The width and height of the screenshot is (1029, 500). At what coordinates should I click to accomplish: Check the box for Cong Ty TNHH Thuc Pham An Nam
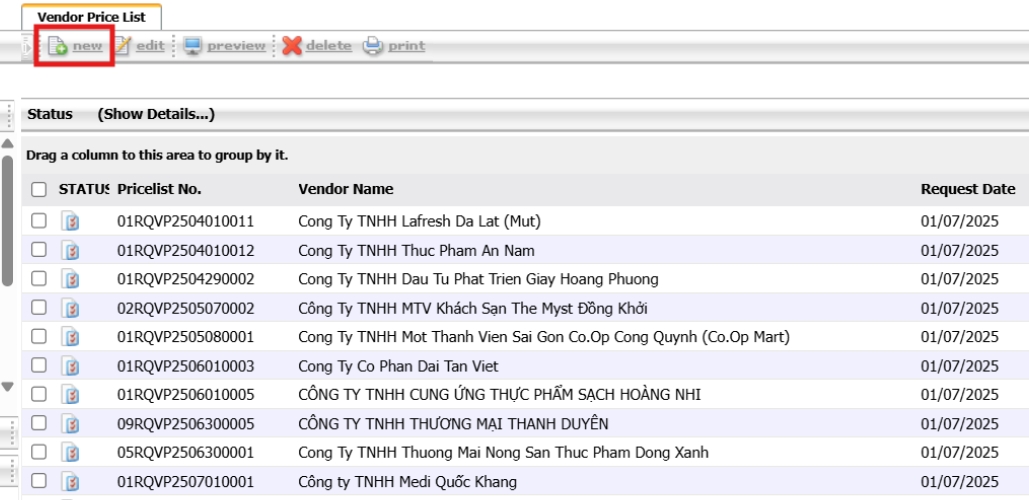click(x=39, y=250)
